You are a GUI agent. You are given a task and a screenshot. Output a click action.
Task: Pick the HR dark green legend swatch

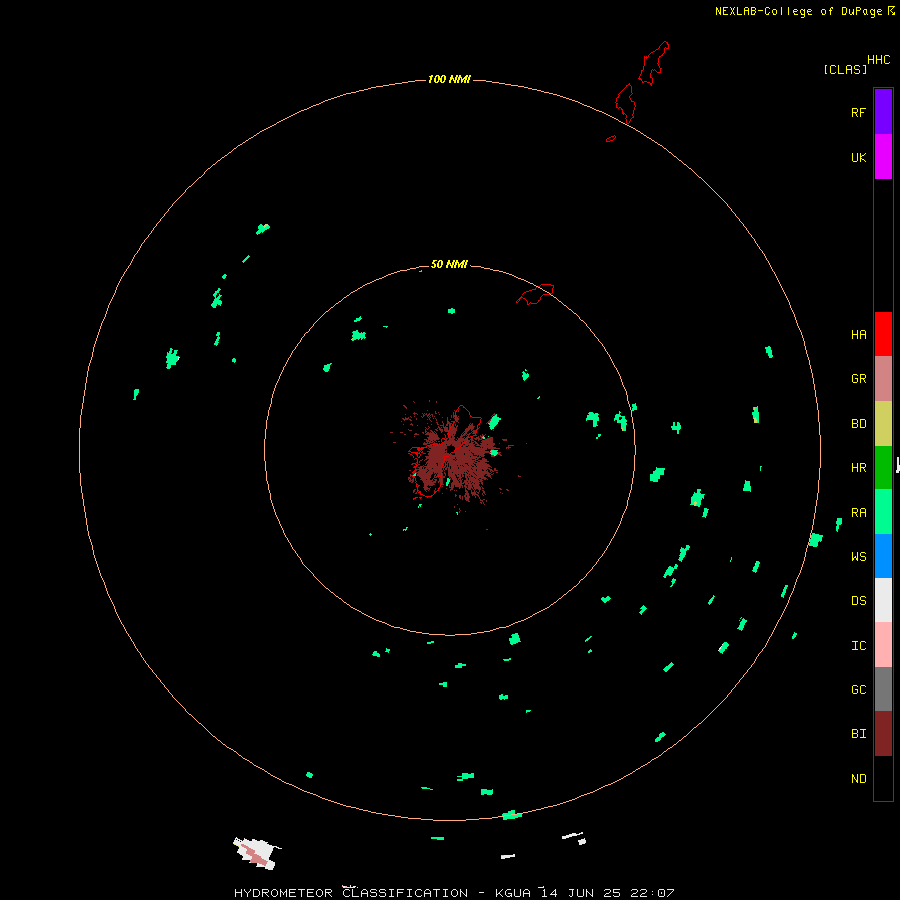(883, 467)
